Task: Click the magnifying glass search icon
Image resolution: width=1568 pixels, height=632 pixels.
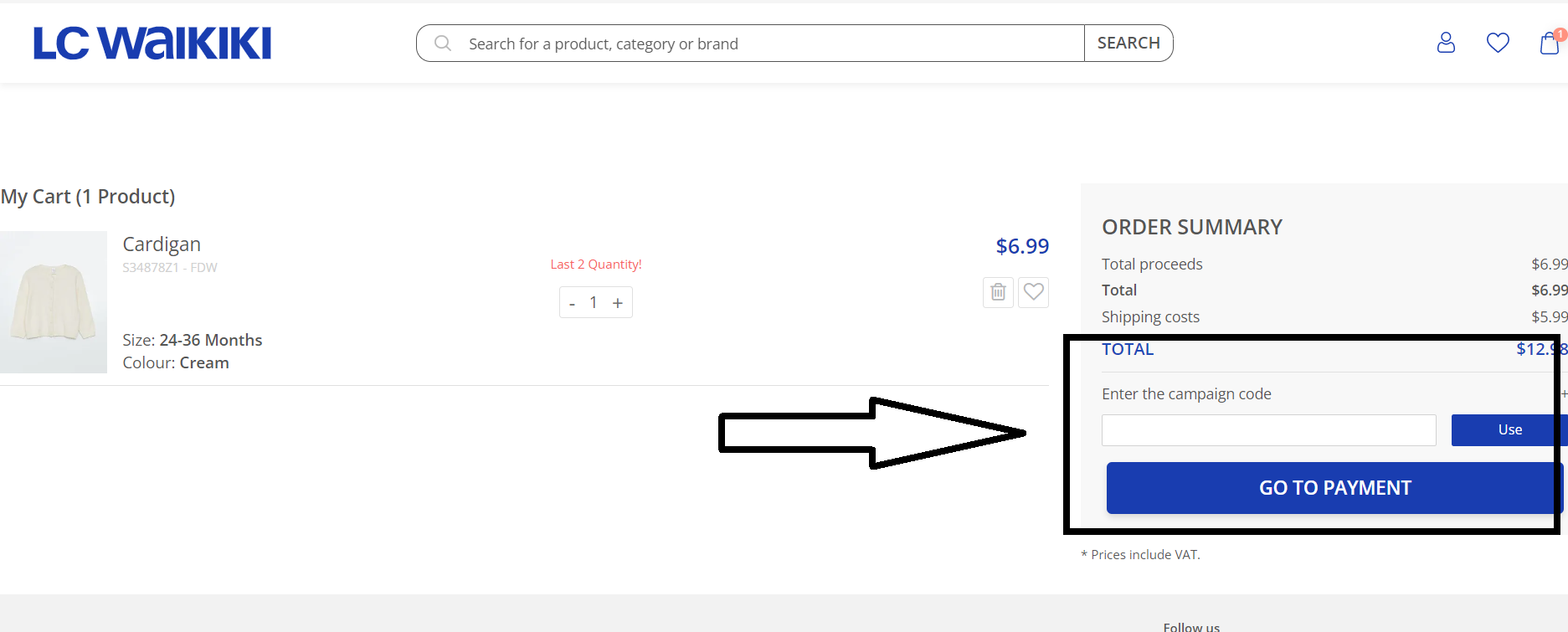Action: (443, 44)
